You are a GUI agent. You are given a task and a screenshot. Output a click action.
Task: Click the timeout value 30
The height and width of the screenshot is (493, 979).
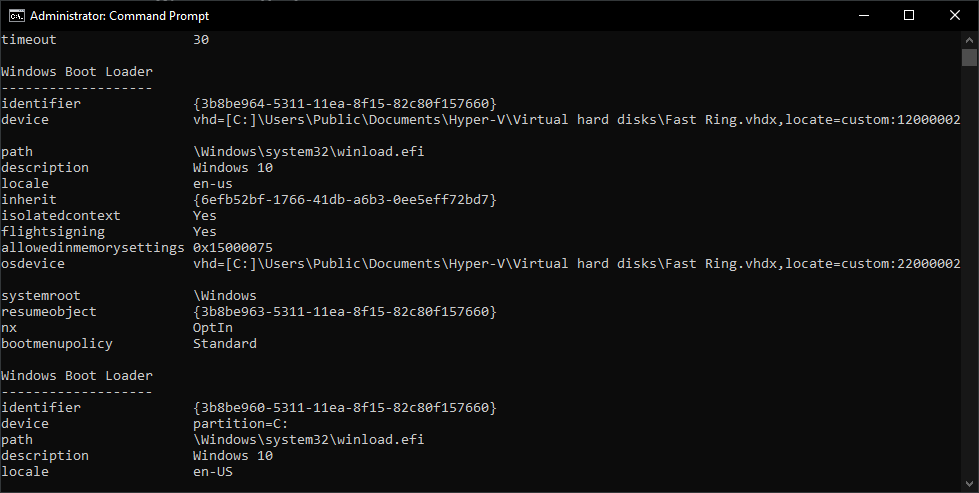point(201,40)
